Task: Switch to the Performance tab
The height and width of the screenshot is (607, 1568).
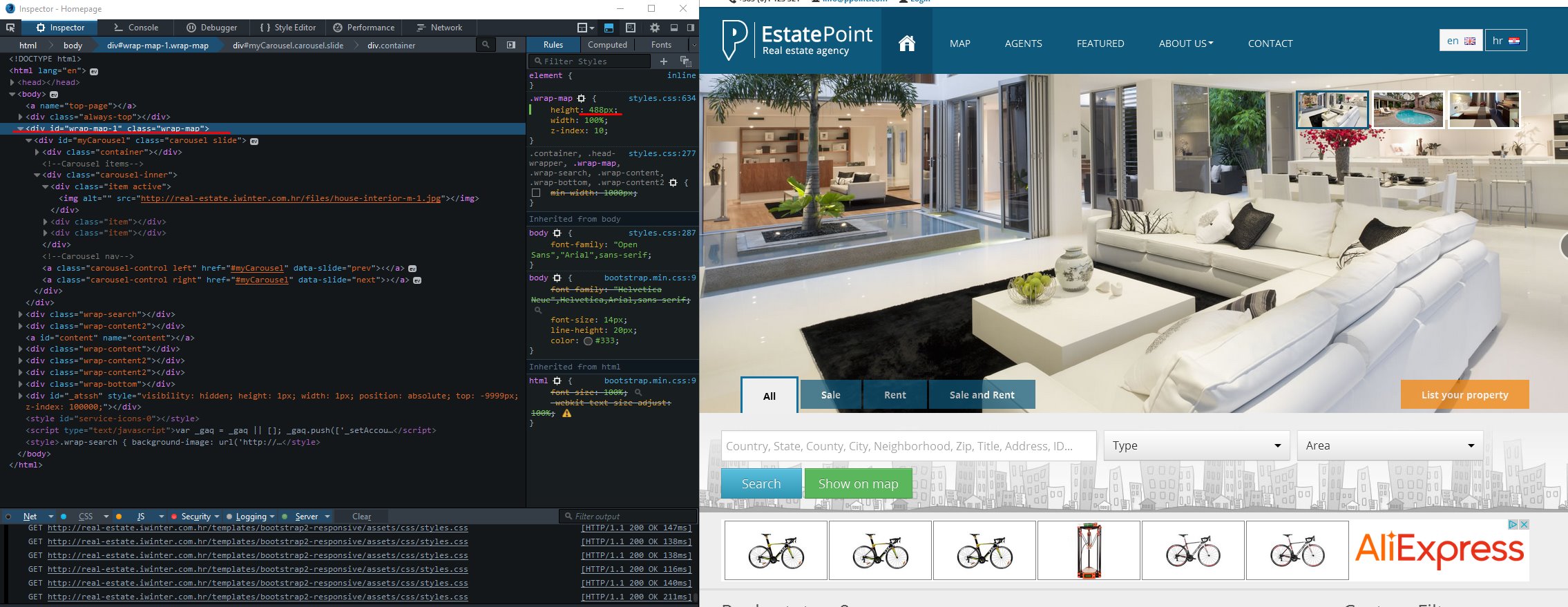Action: [x=364, y=28]
